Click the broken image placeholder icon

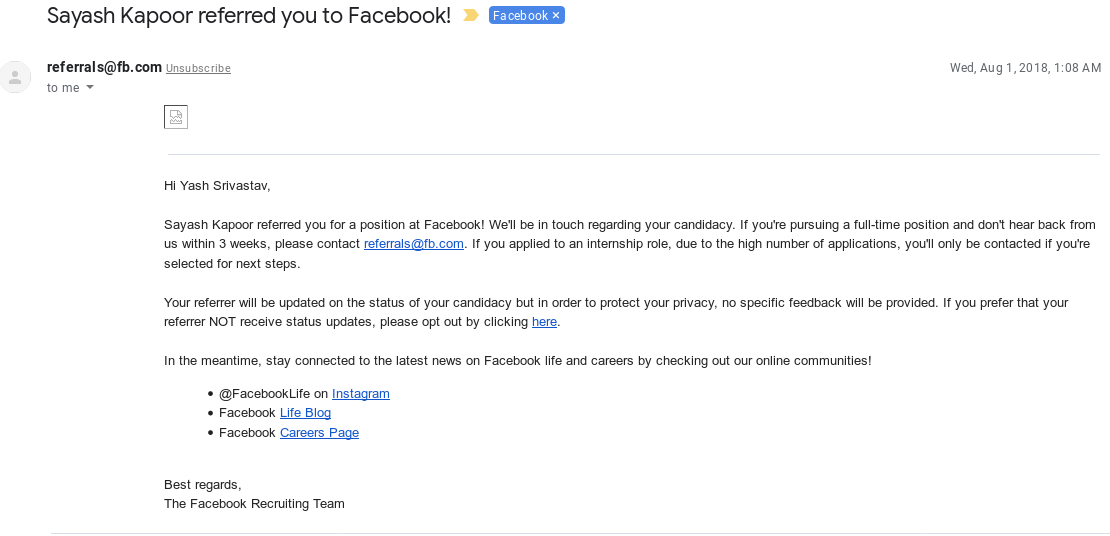click(176, 117)
